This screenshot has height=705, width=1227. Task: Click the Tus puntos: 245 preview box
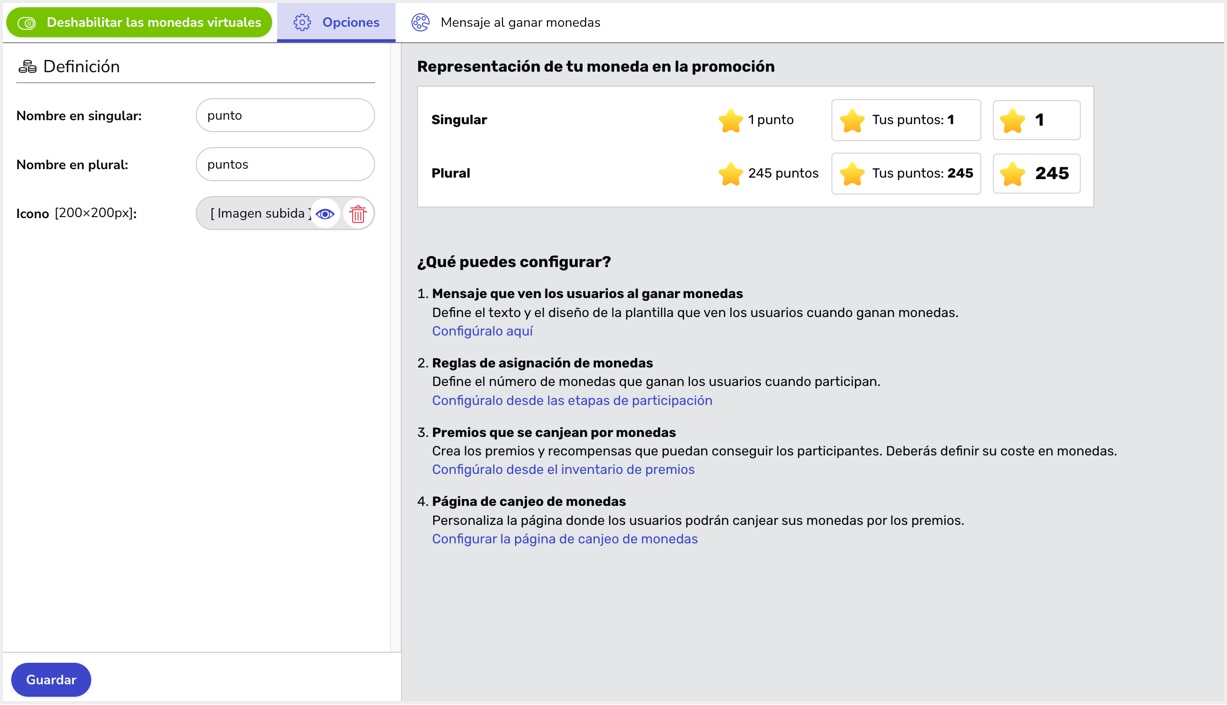tap(906, 173)
